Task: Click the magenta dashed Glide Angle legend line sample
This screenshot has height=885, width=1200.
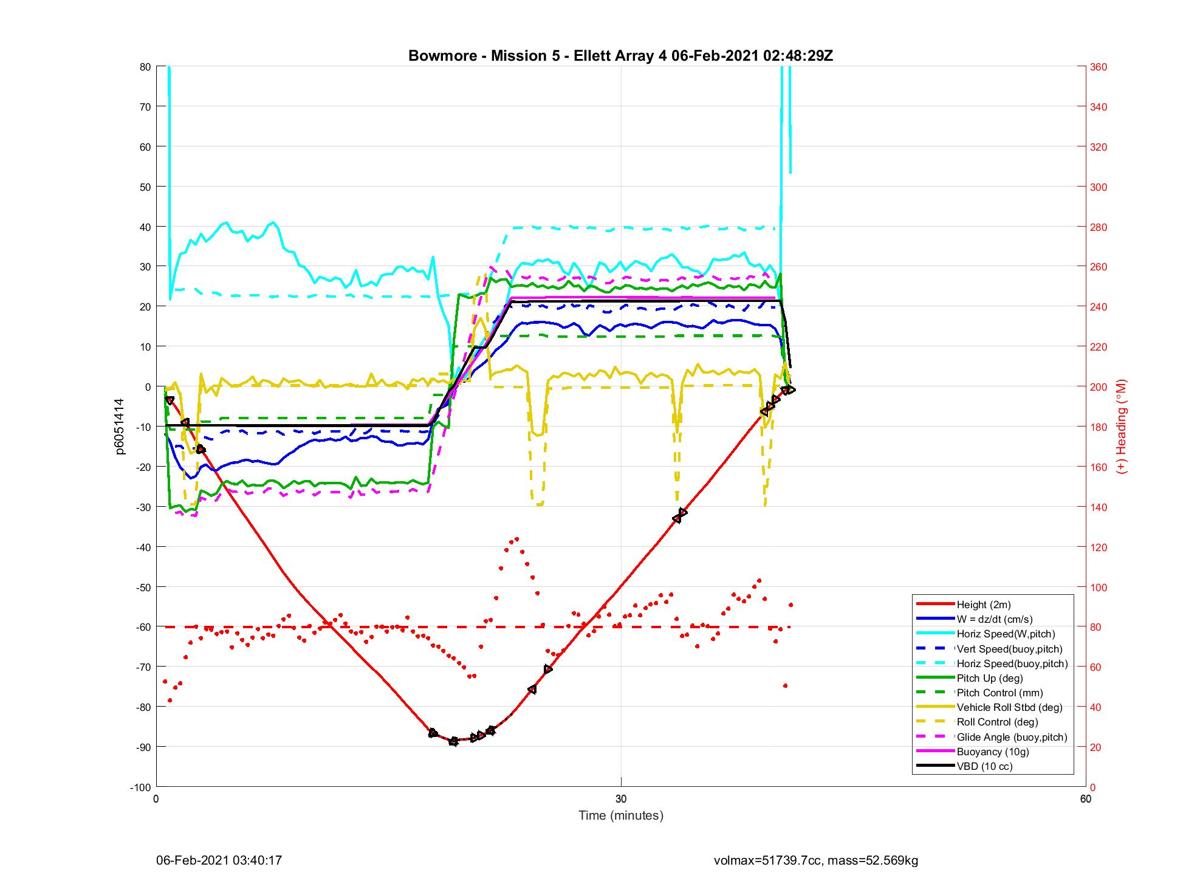Action: pyautogui.click(x=934, y=737)
